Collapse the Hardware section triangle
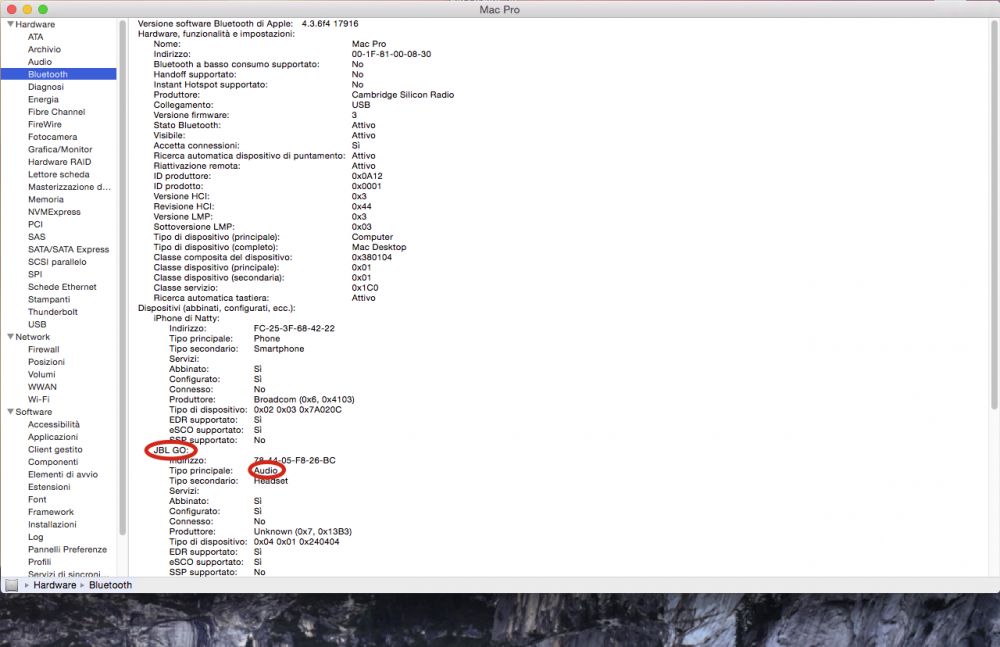This screenshot has height=647, width=1000. point(10,24)
